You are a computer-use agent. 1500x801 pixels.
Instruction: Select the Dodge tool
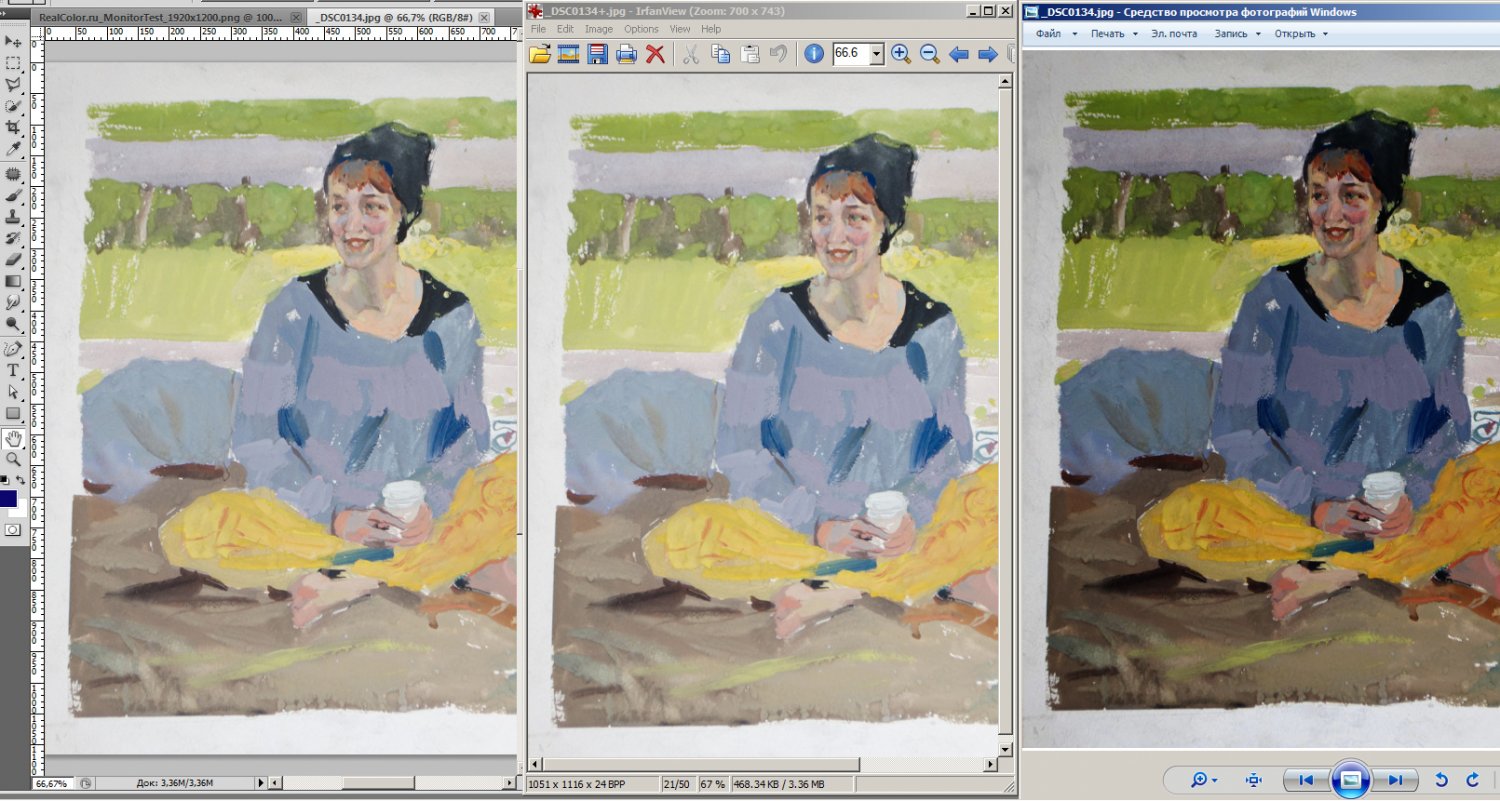[13, 324]
